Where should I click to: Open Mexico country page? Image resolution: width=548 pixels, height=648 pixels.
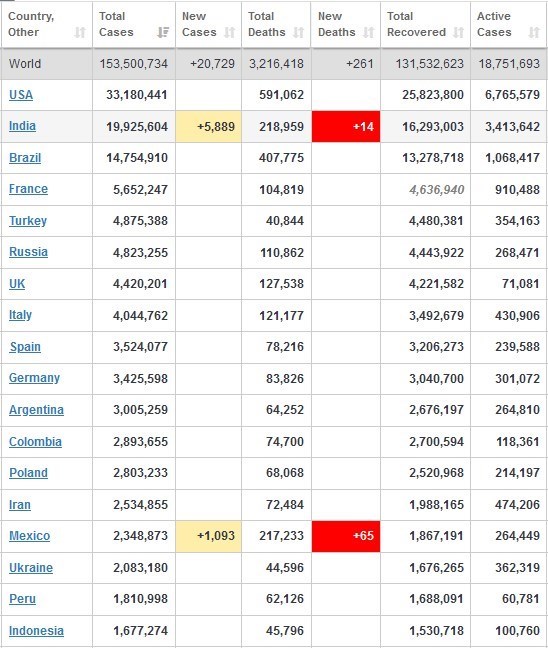[x=29, y=536]
